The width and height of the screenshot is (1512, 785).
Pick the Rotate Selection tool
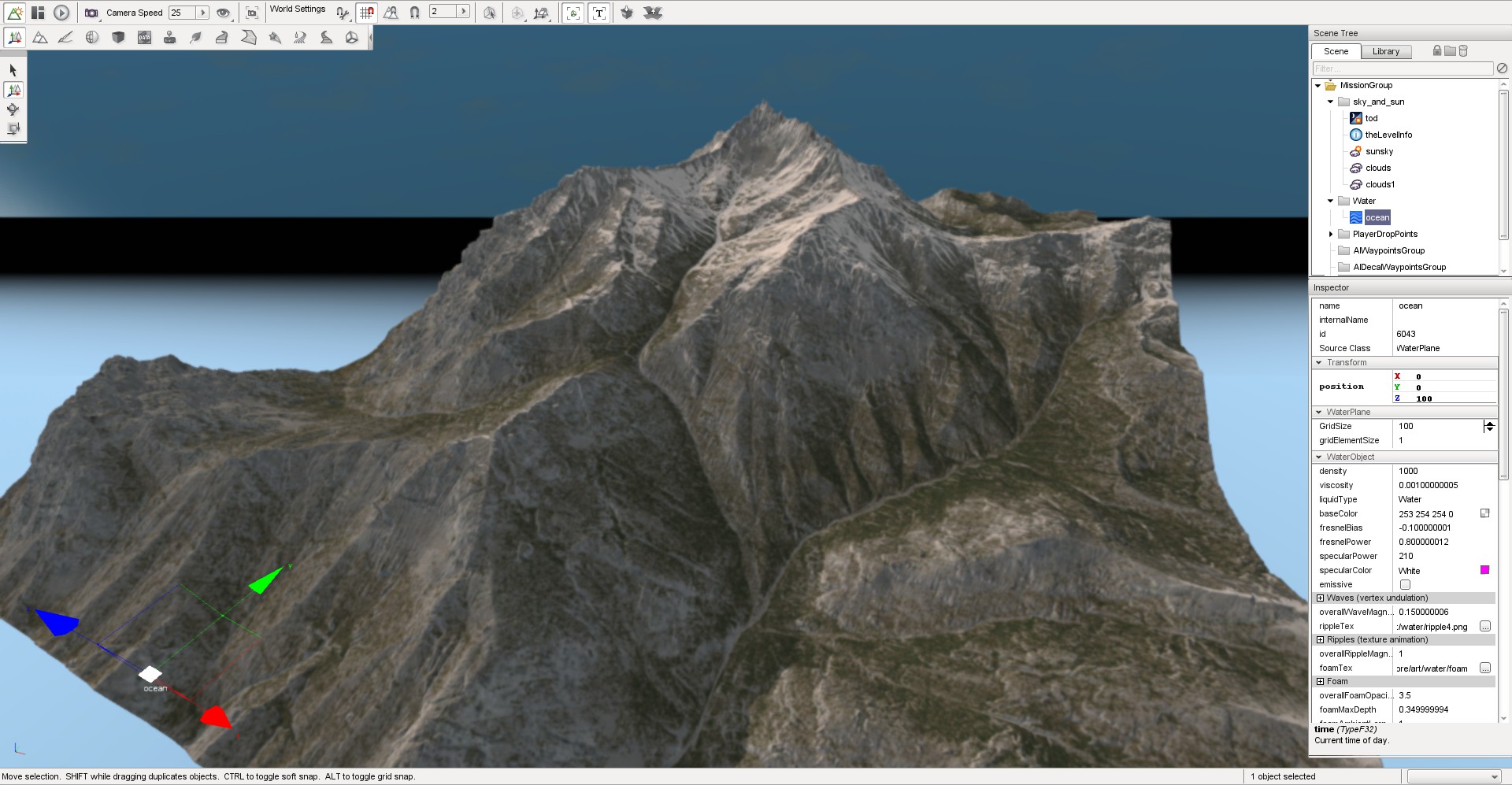click(x=13, y=109)
